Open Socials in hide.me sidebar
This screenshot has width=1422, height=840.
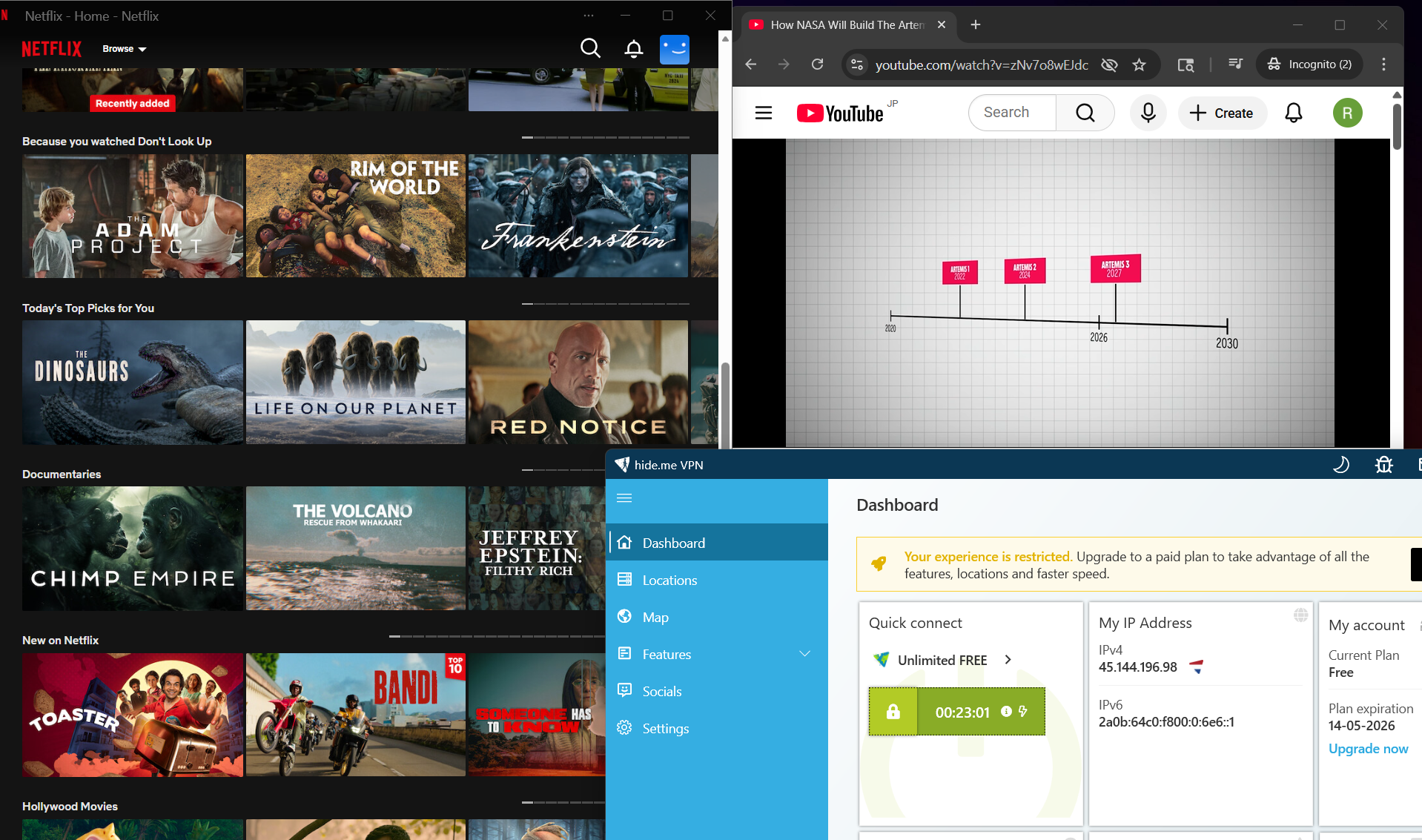(x=717, y=691)
